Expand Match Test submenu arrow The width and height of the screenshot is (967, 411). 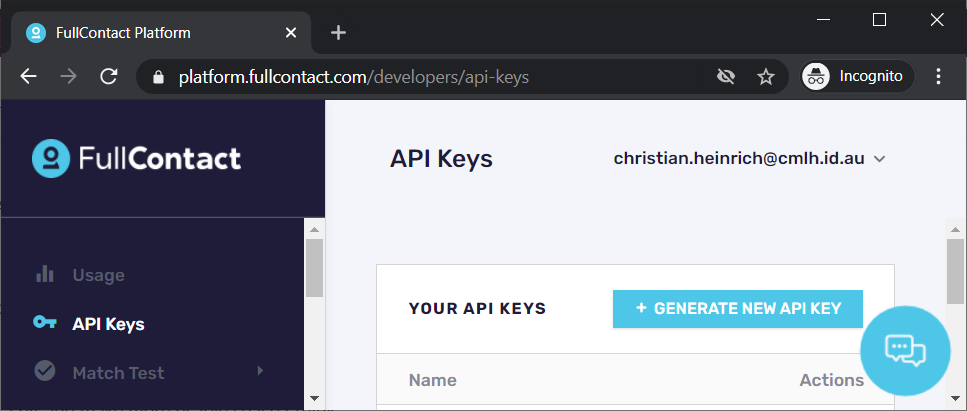[x=260, y=371]
